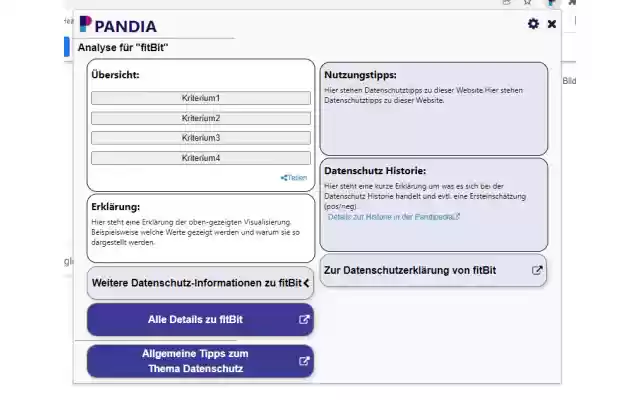Select the Kriterium3 bar
Viewport: 640px width, 400px height.
pos(201,138)
